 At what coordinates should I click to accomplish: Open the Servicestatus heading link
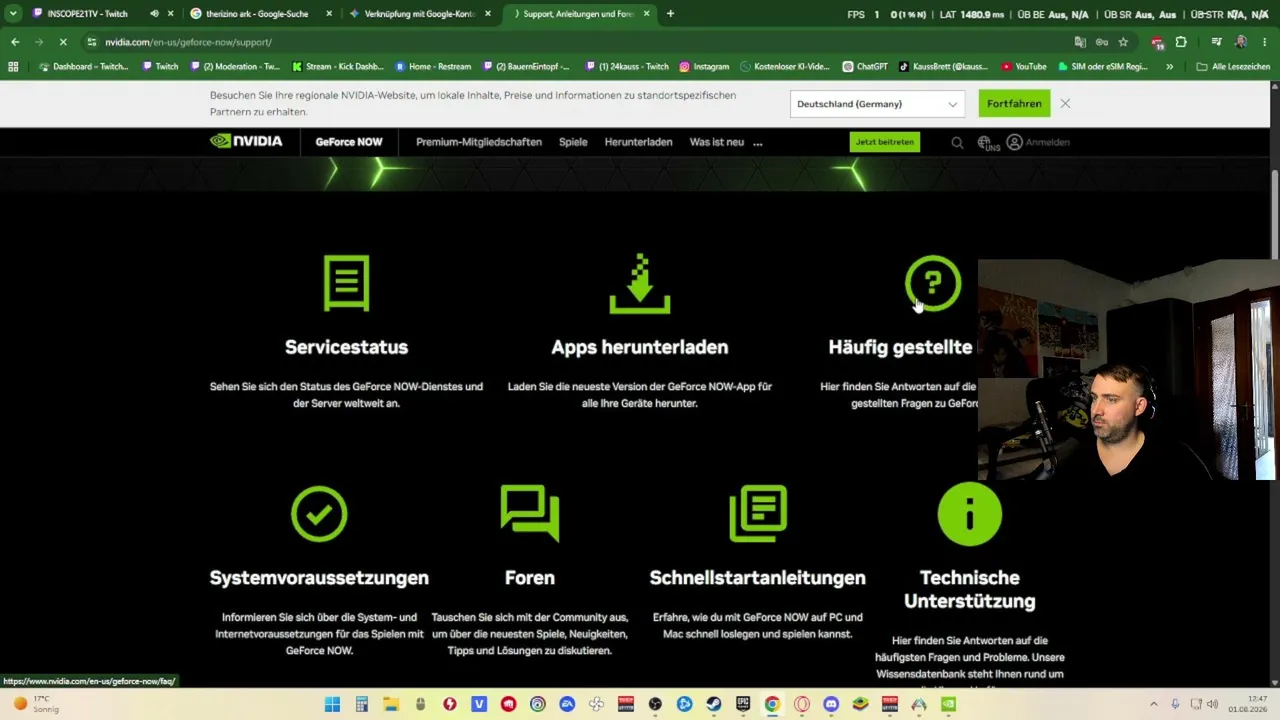[x=346, y=347]
